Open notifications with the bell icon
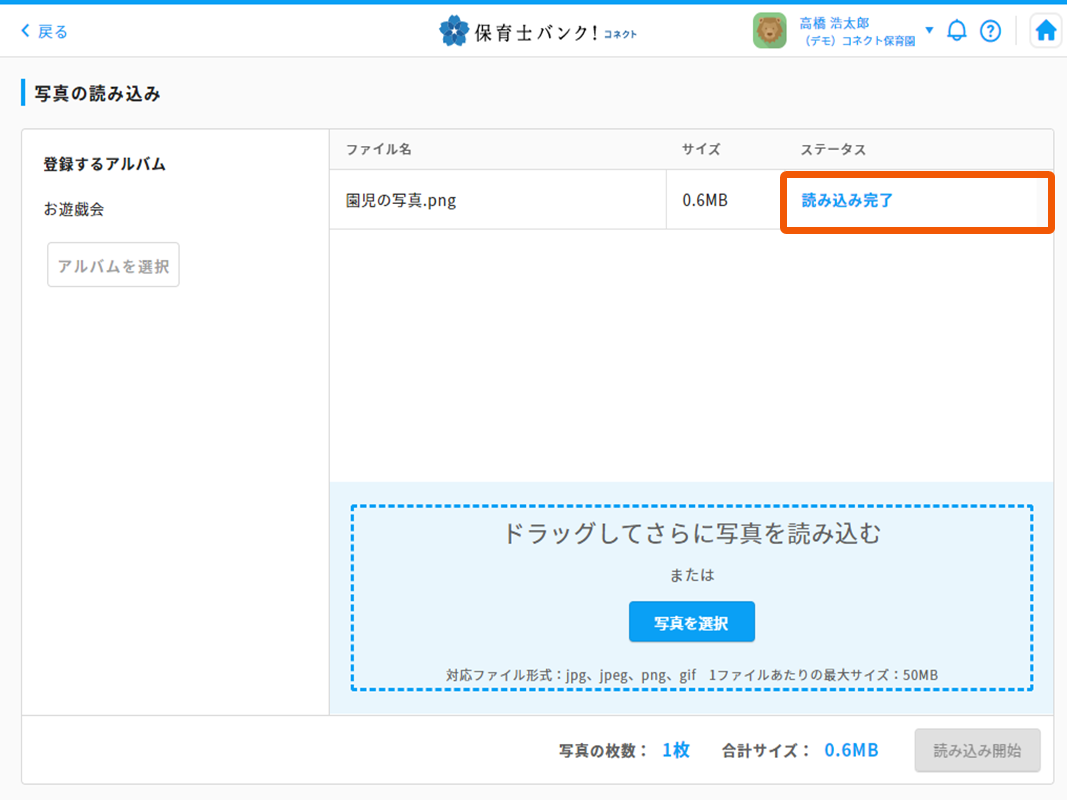 (x=957, y=31)
